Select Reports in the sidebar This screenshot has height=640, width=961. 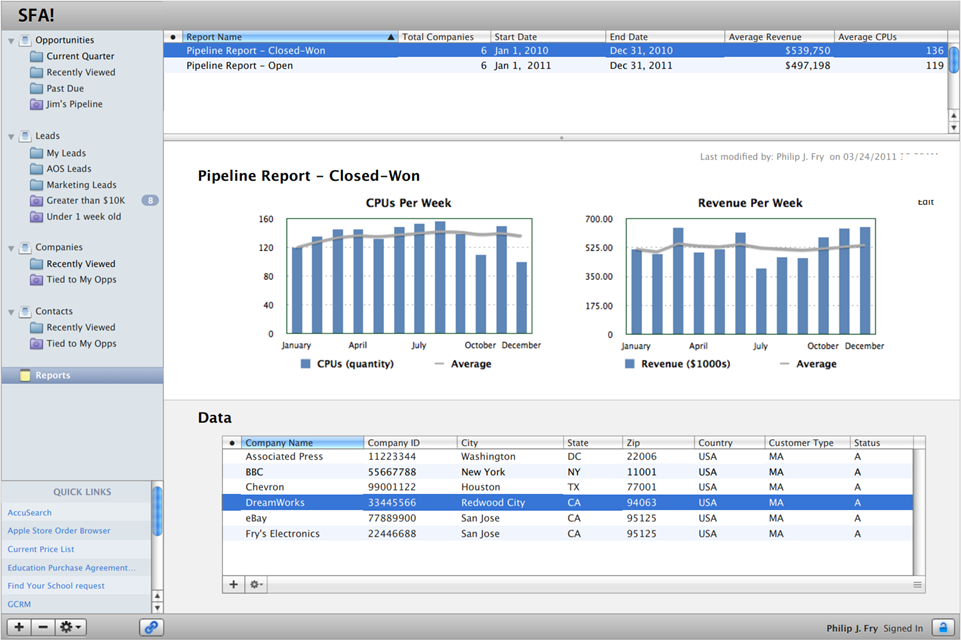tap(53, 375)
